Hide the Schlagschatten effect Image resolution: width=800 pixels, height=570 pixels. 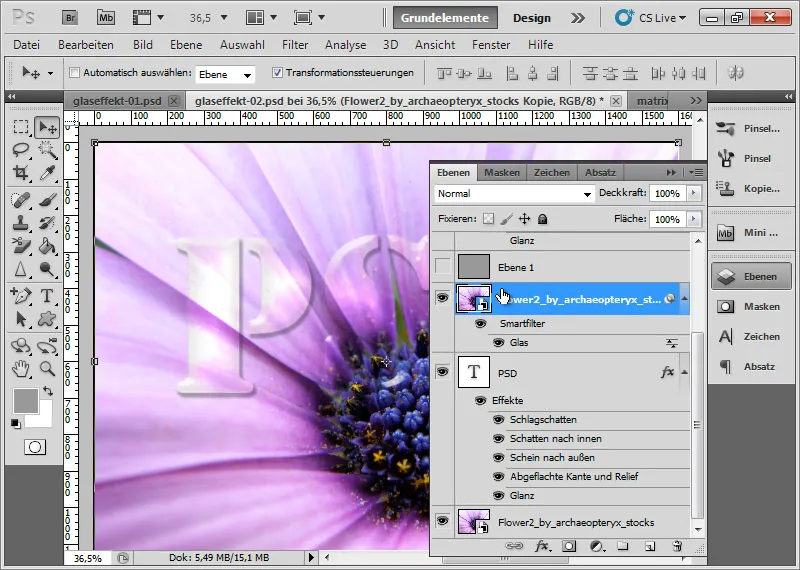(x=498, y=419)
